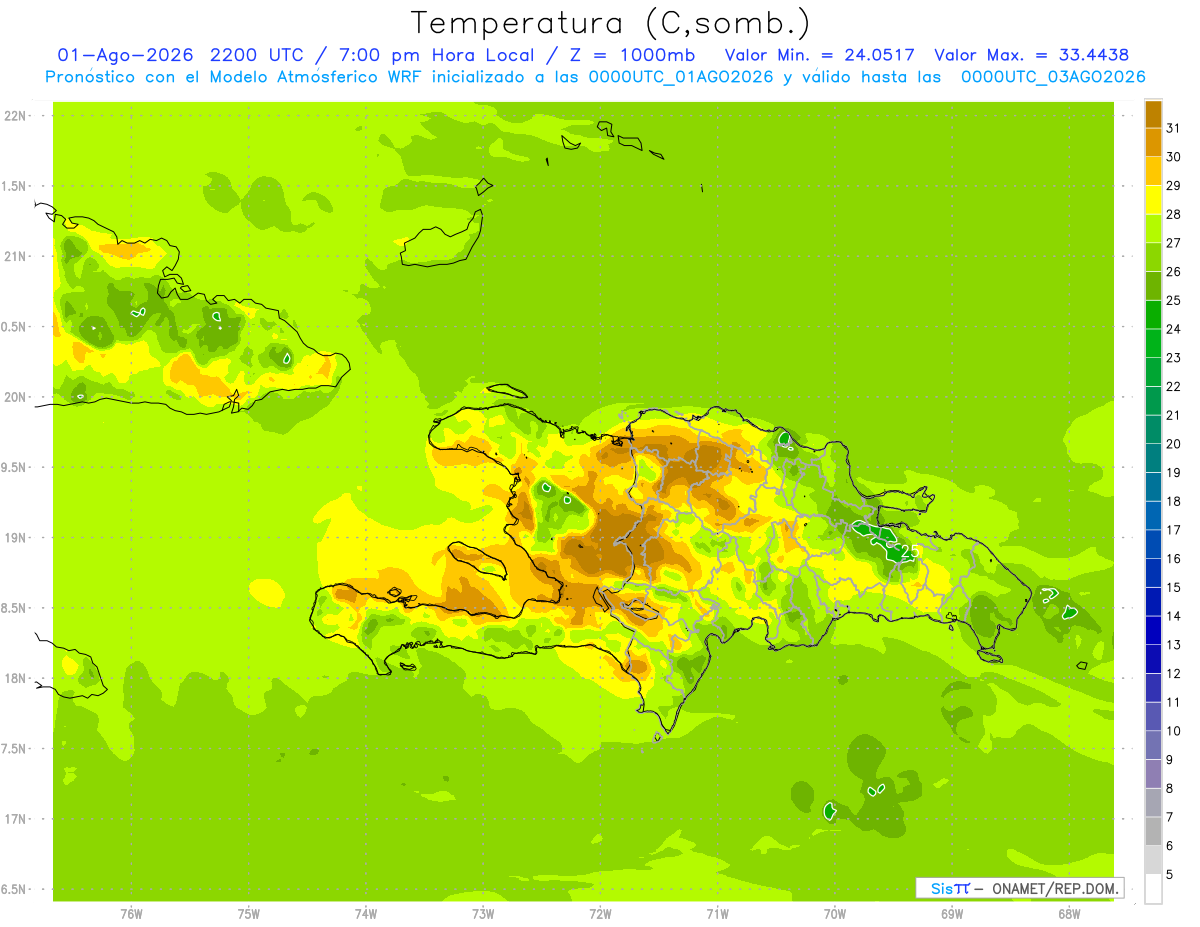
Task: Click the "28" value on the color scale
Action: (x=1173, y=214)
